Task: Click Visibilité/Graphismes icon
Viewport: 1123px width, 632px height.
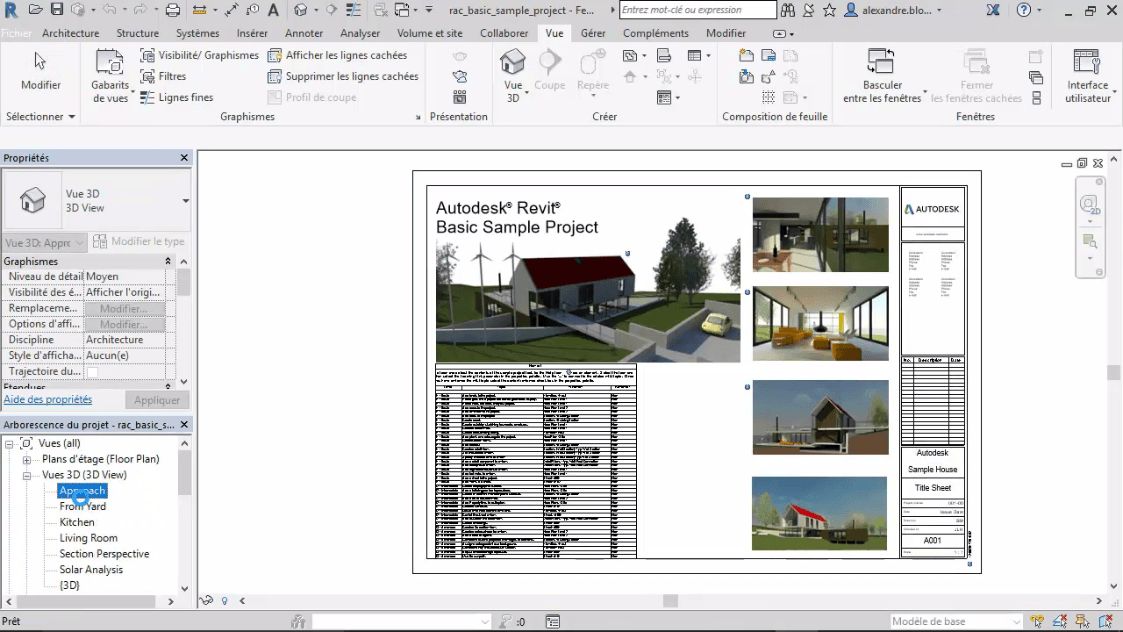Action: click(x=148, y=56)
